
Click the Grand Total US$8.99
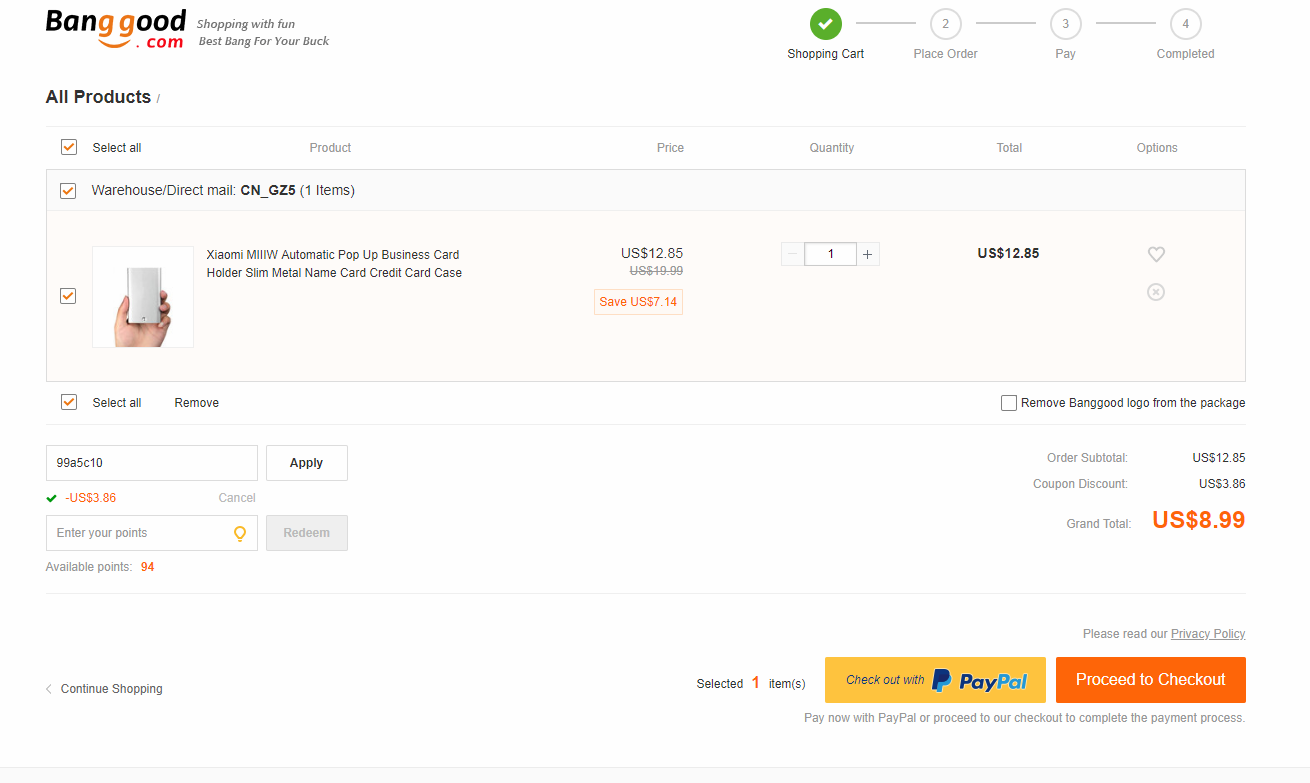1198,520
